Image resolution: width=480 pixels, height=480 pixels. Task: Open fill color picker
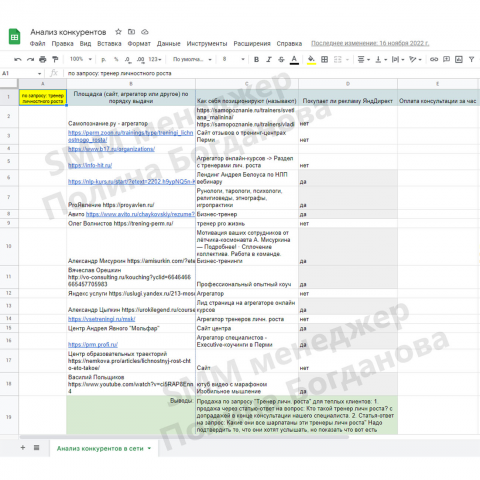pyautogui.click(x=311, y=60)
